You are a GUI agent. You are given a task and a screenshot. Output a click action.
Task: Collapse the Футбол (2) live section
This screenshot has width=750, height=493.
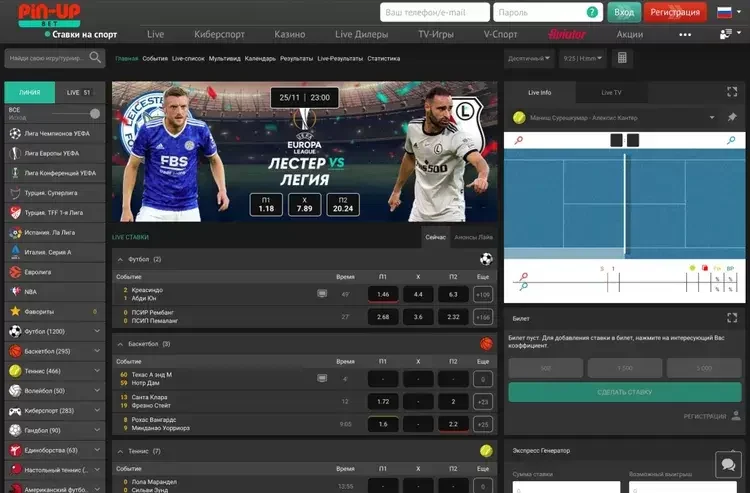coord(120,259)
